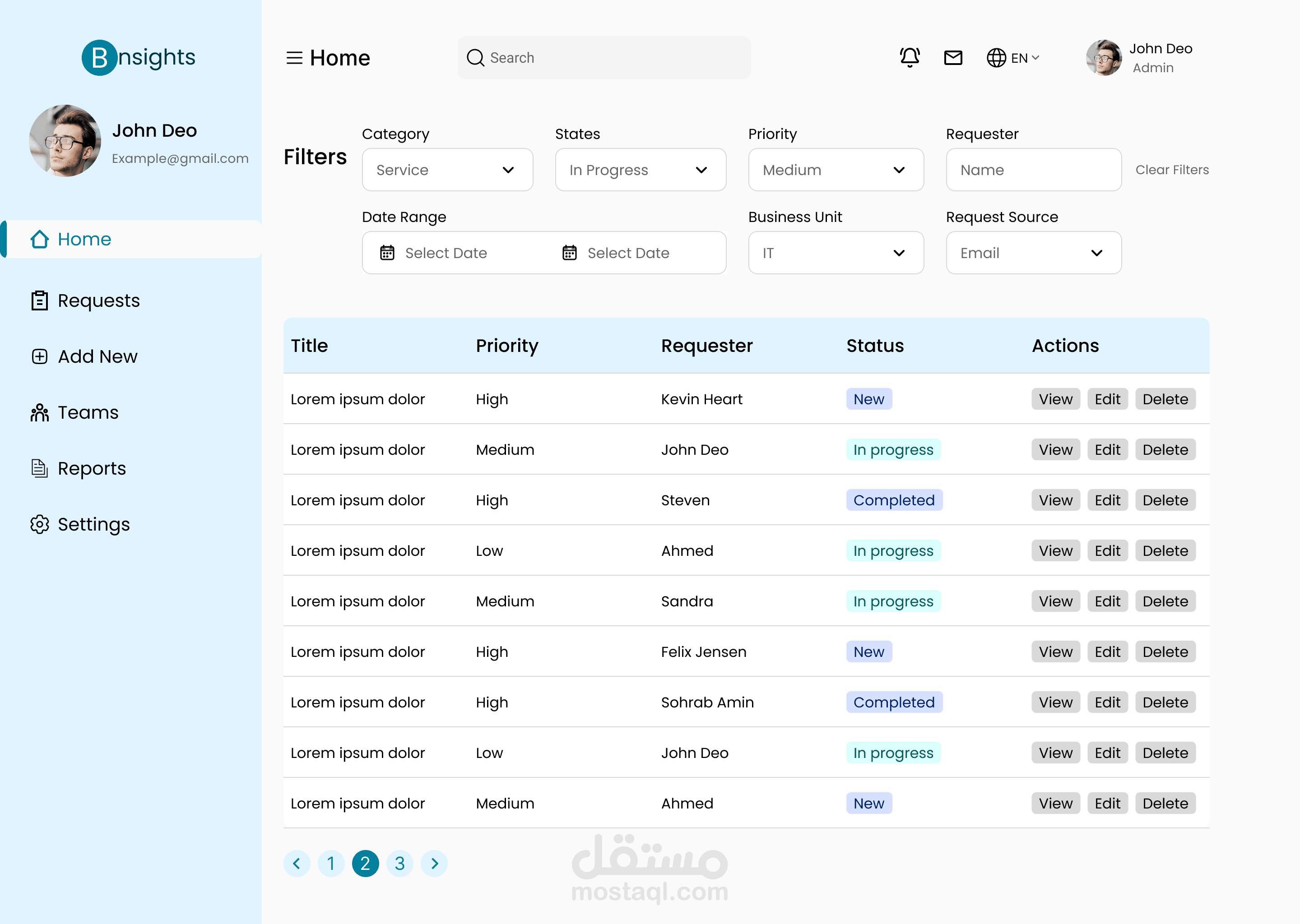The height and width of the screenshot is (924, 1300).
Task: Open the Priority Medium dropdown
Action: pyautogui.click(x=836, y=170)
